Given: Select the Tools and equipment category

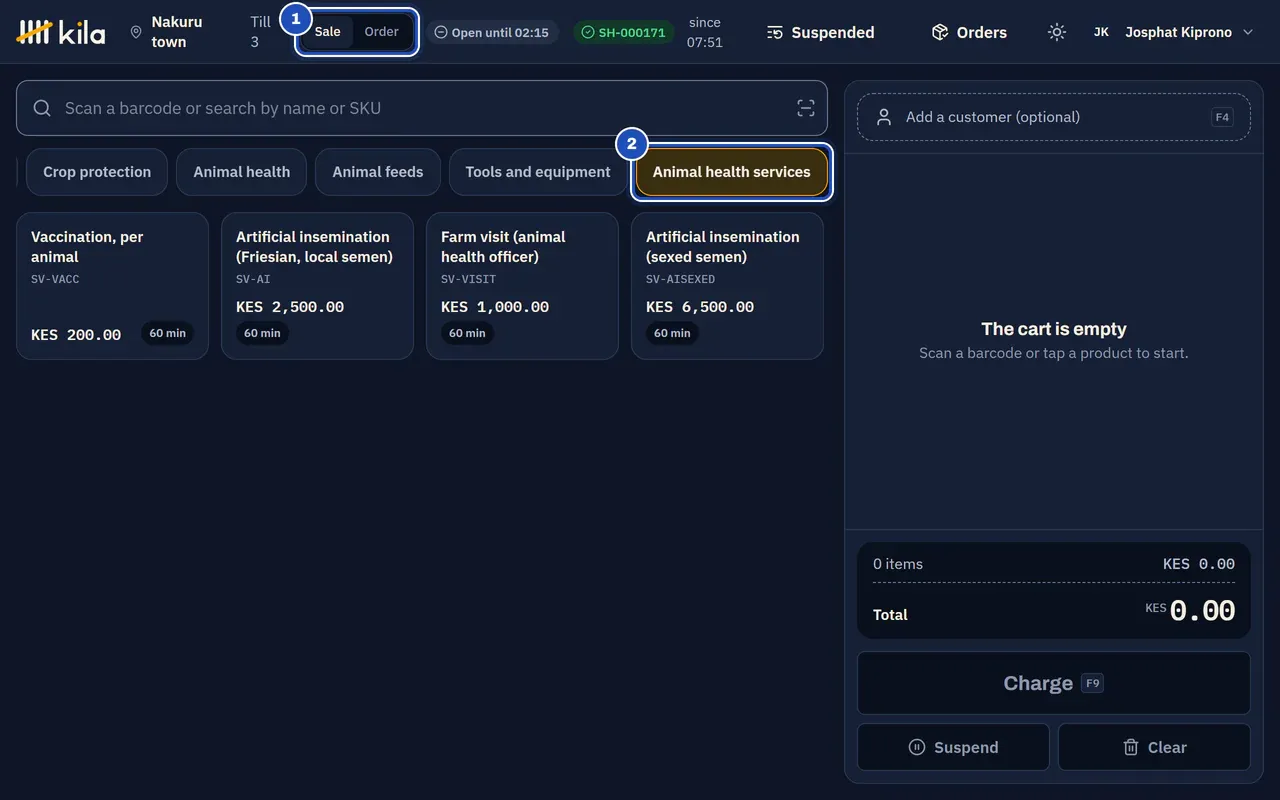Looking at the screenshot, I should tap(538, 172).
